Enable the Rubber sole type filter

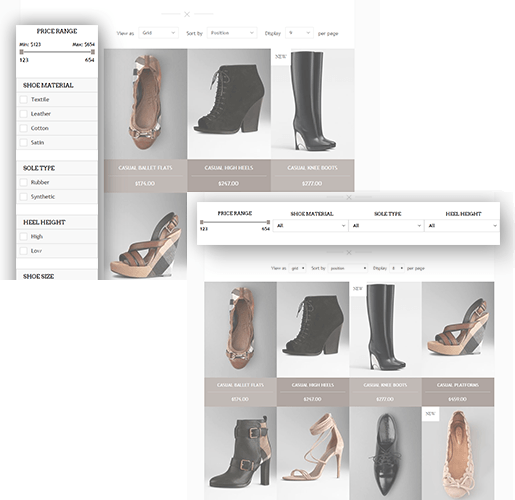click(23, 182)
